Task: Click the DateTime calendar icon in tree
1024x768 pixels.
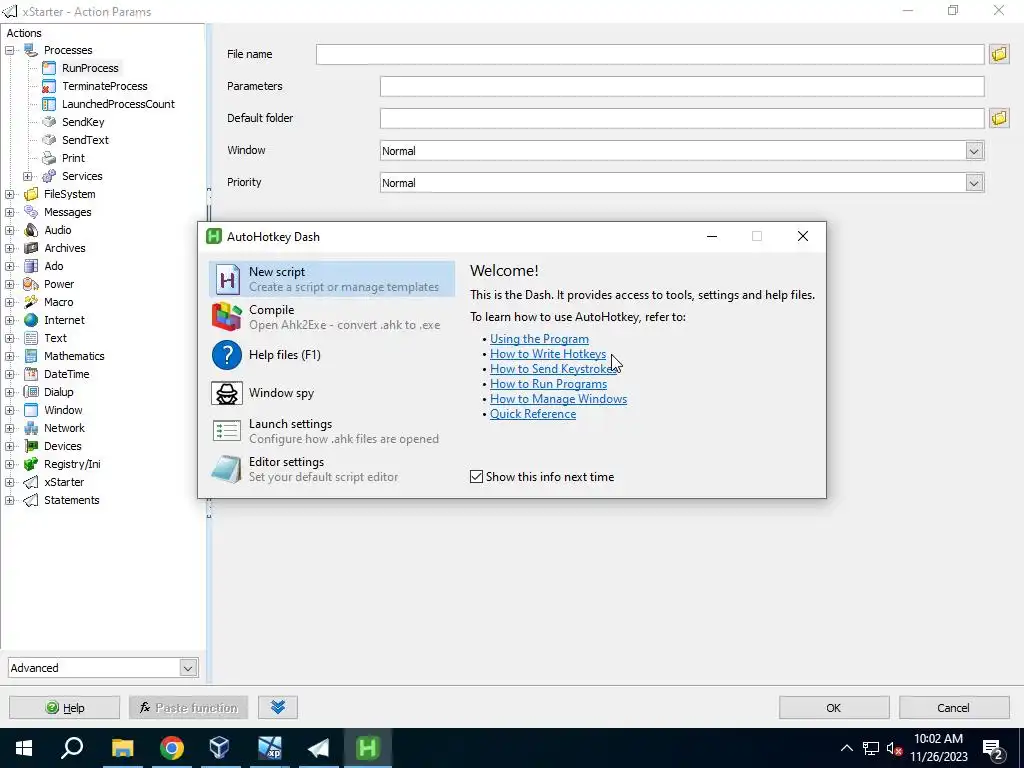Action: point(31,374)
